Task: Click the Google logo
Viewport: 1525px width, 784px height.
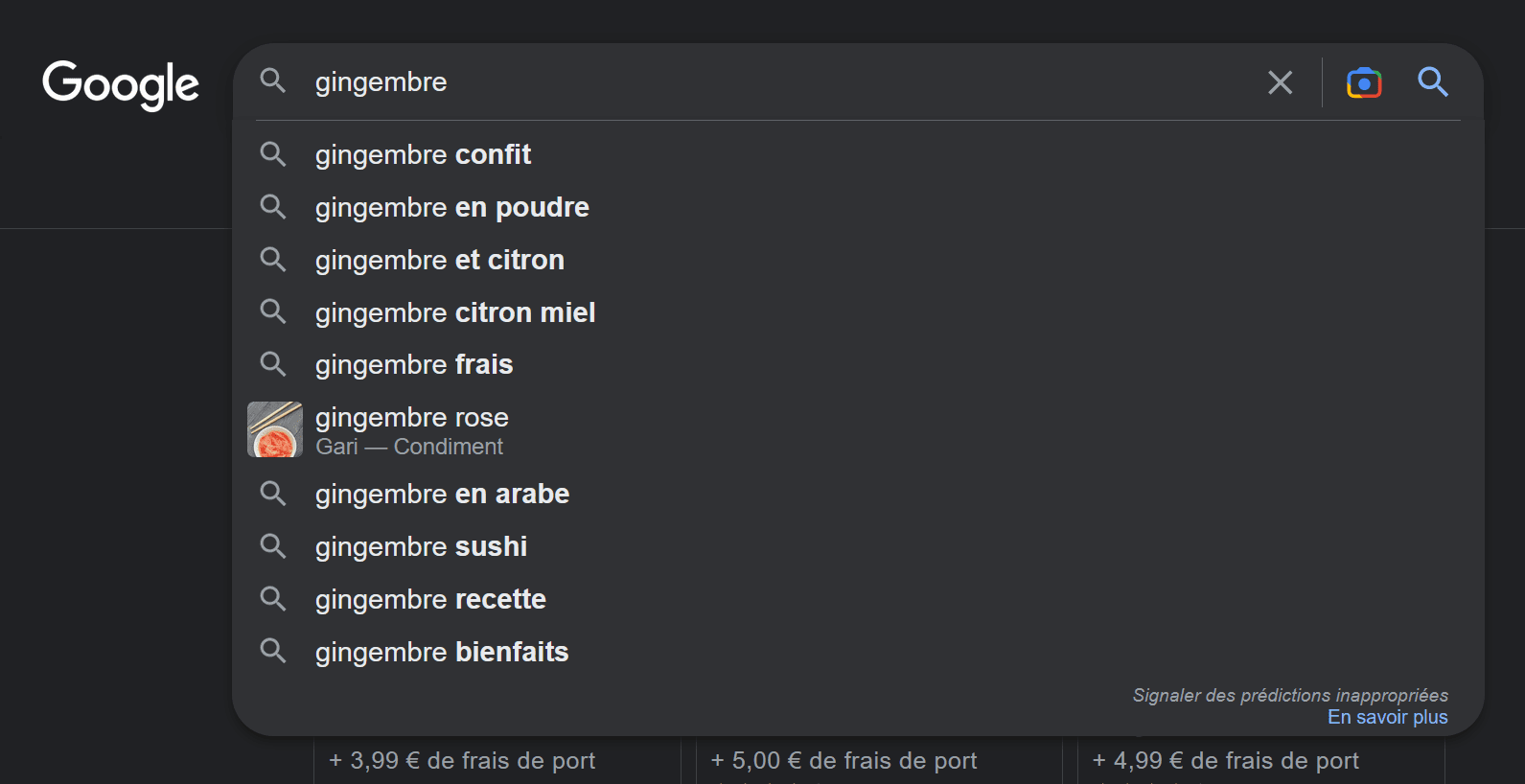Action: pyautogui.click(x=121, y=84)
